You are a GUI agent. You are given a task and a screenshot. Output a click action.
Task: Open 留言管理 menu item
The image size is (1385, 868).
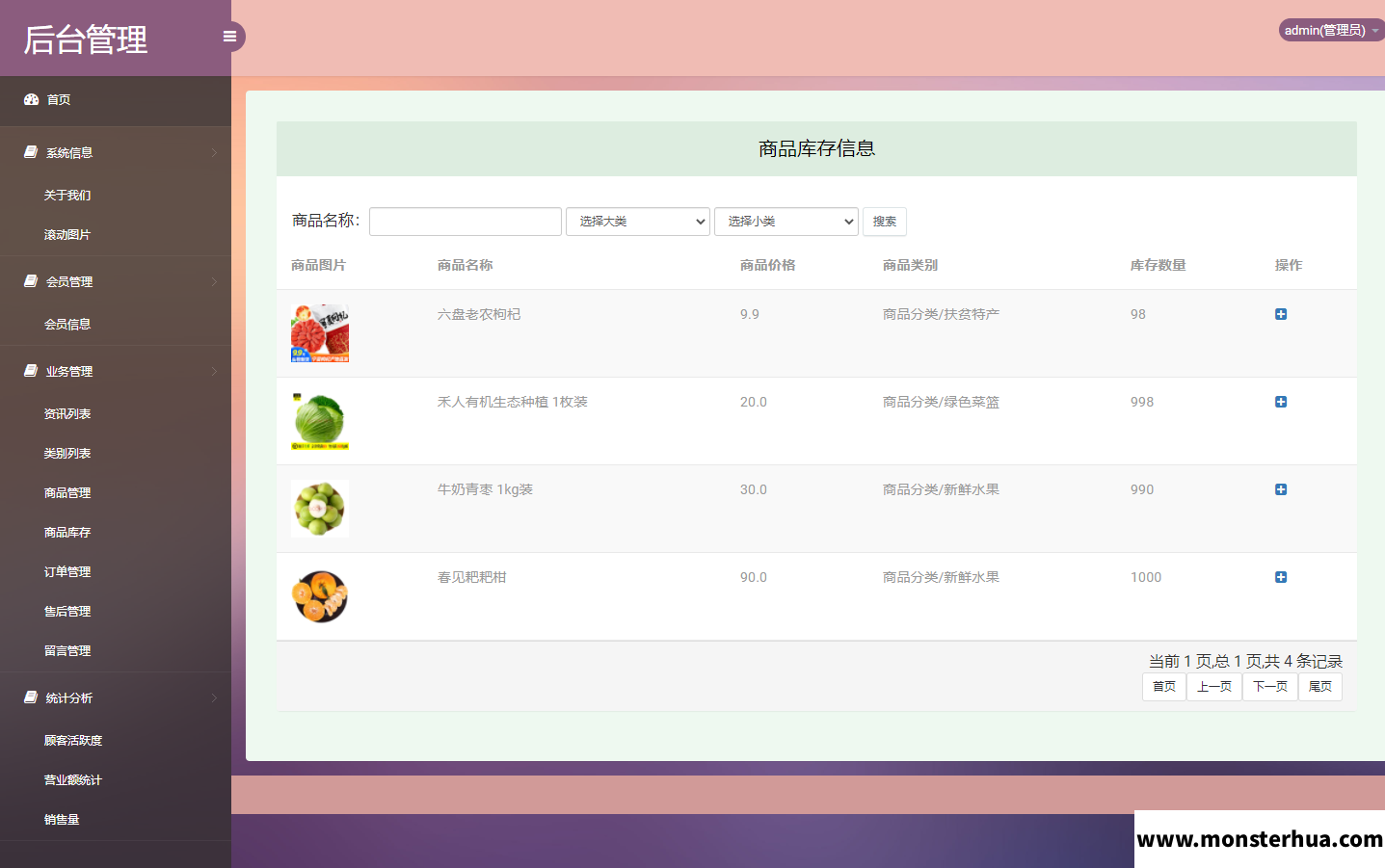[x=67, y=650]
